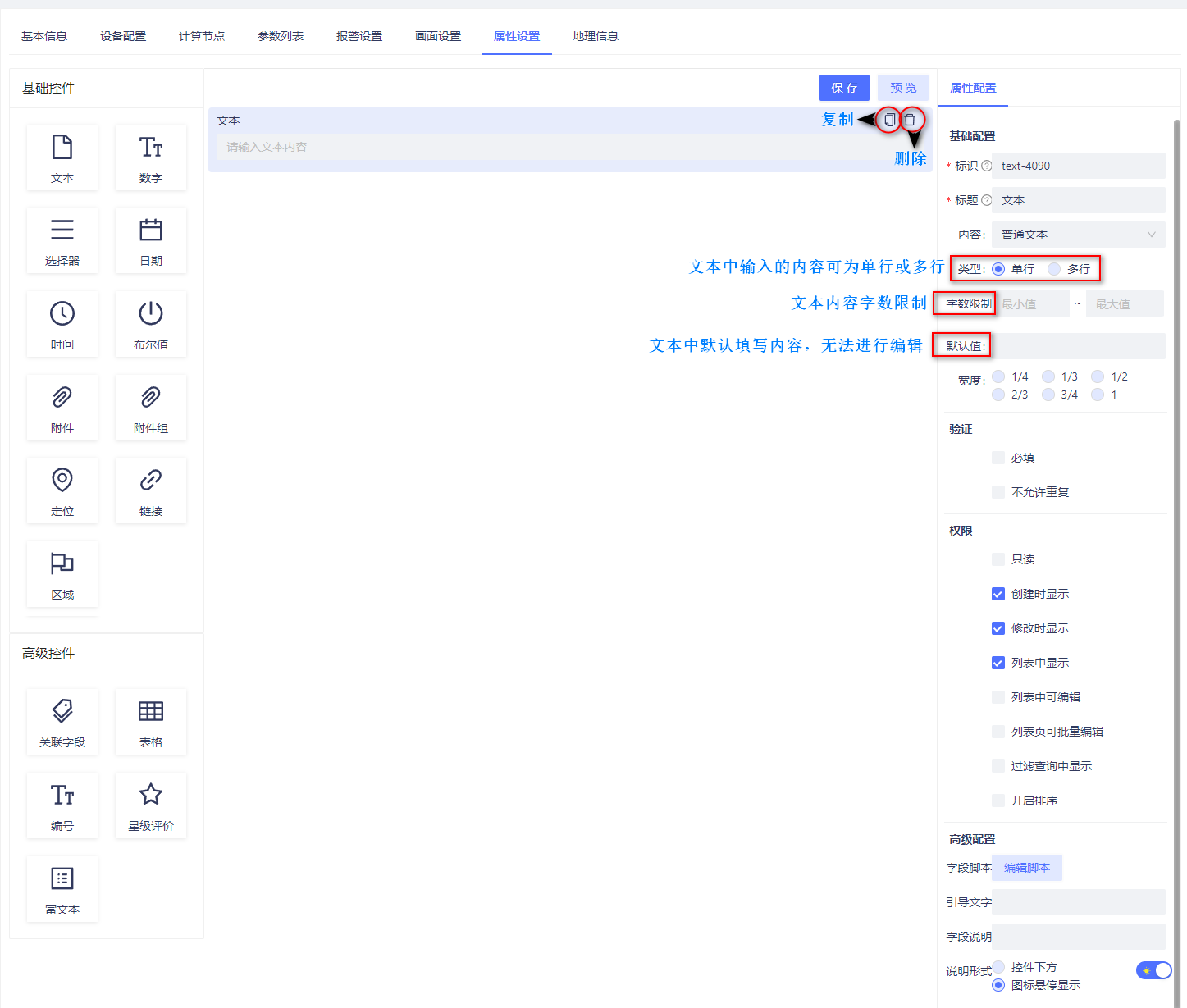Select the 定位 (location) control
Screen dimensions: 1187x1008
(62, 490)
